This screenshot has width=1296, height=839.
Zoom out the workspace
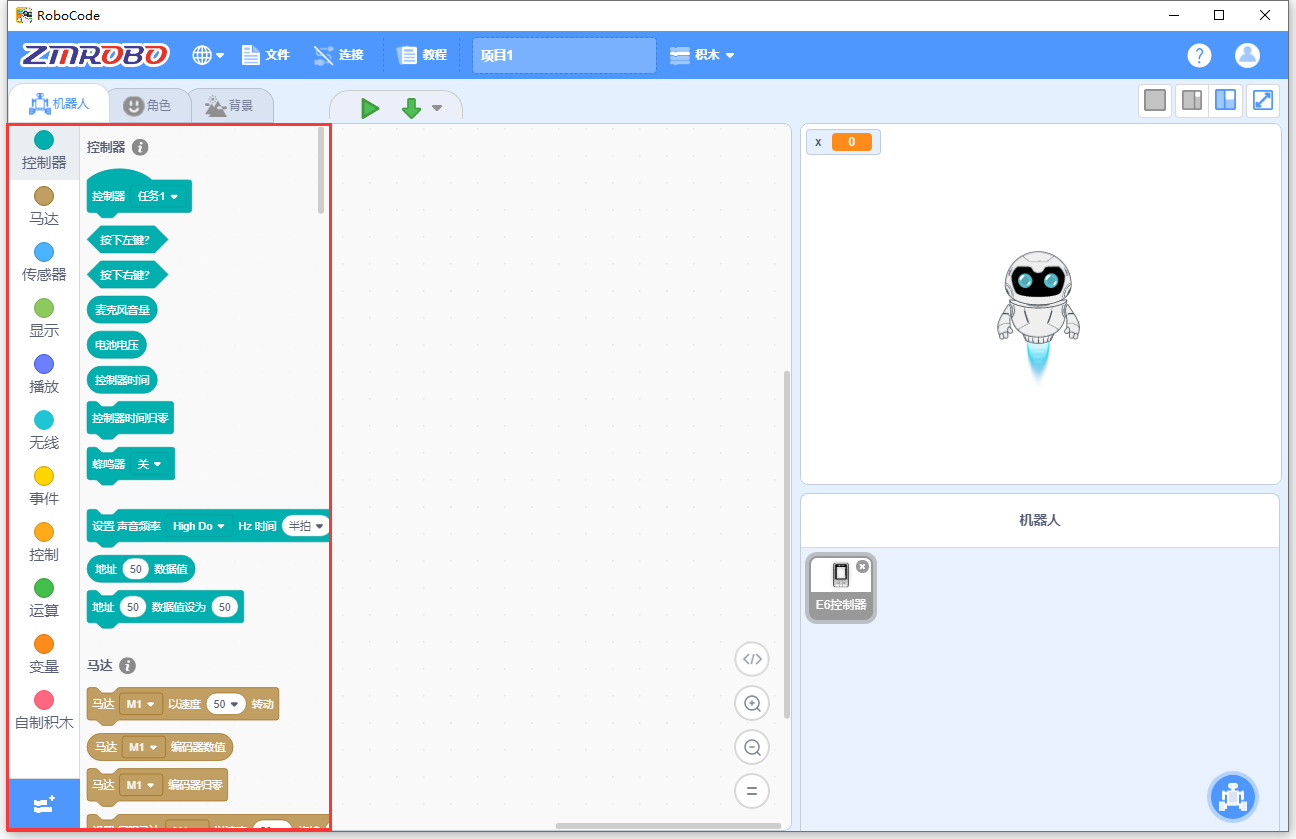click(752, 747)
